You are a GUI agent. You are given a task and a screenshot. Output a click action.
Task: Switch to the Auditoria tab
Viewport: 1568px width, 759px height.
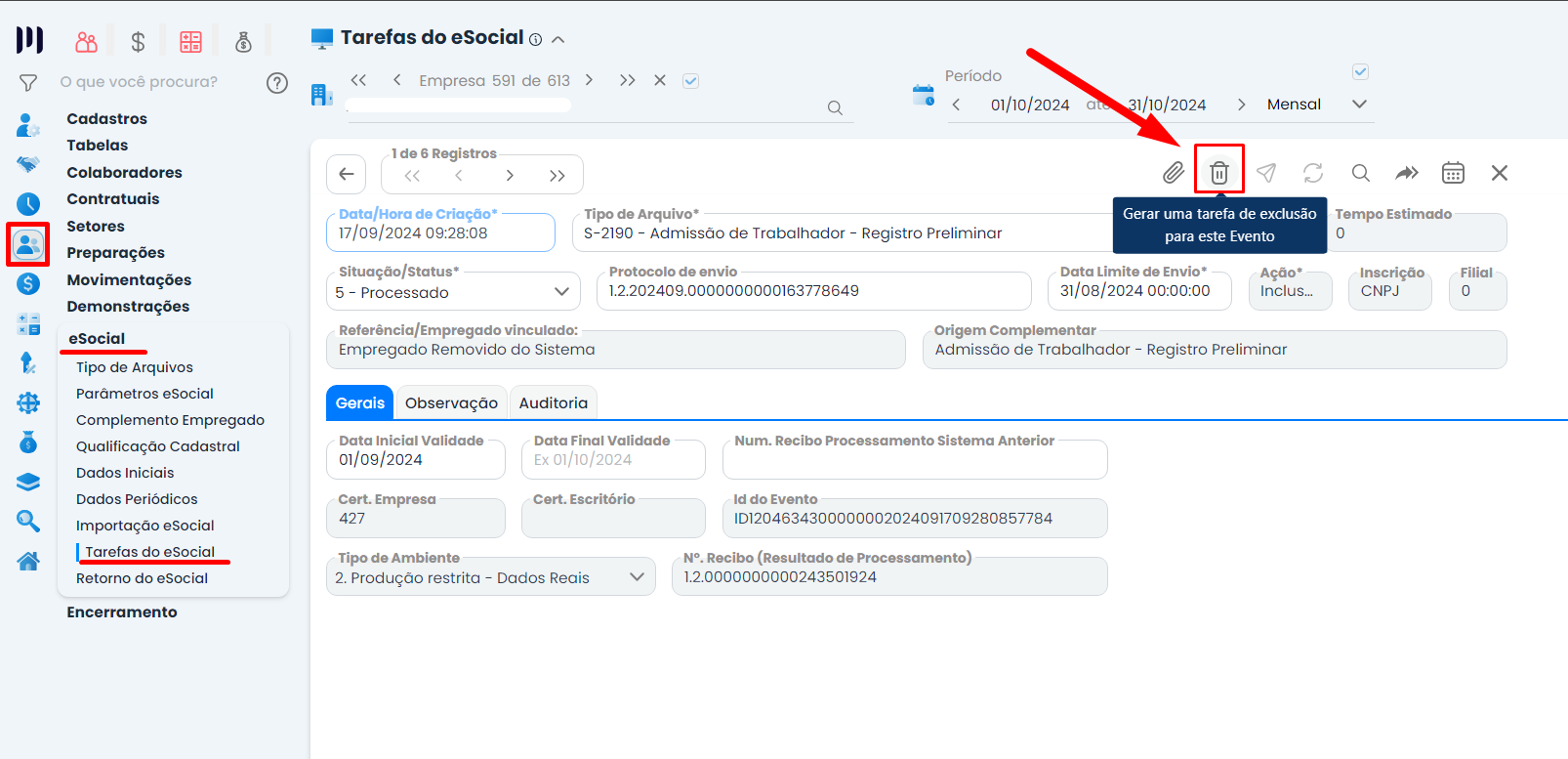[x=554, y=403]
